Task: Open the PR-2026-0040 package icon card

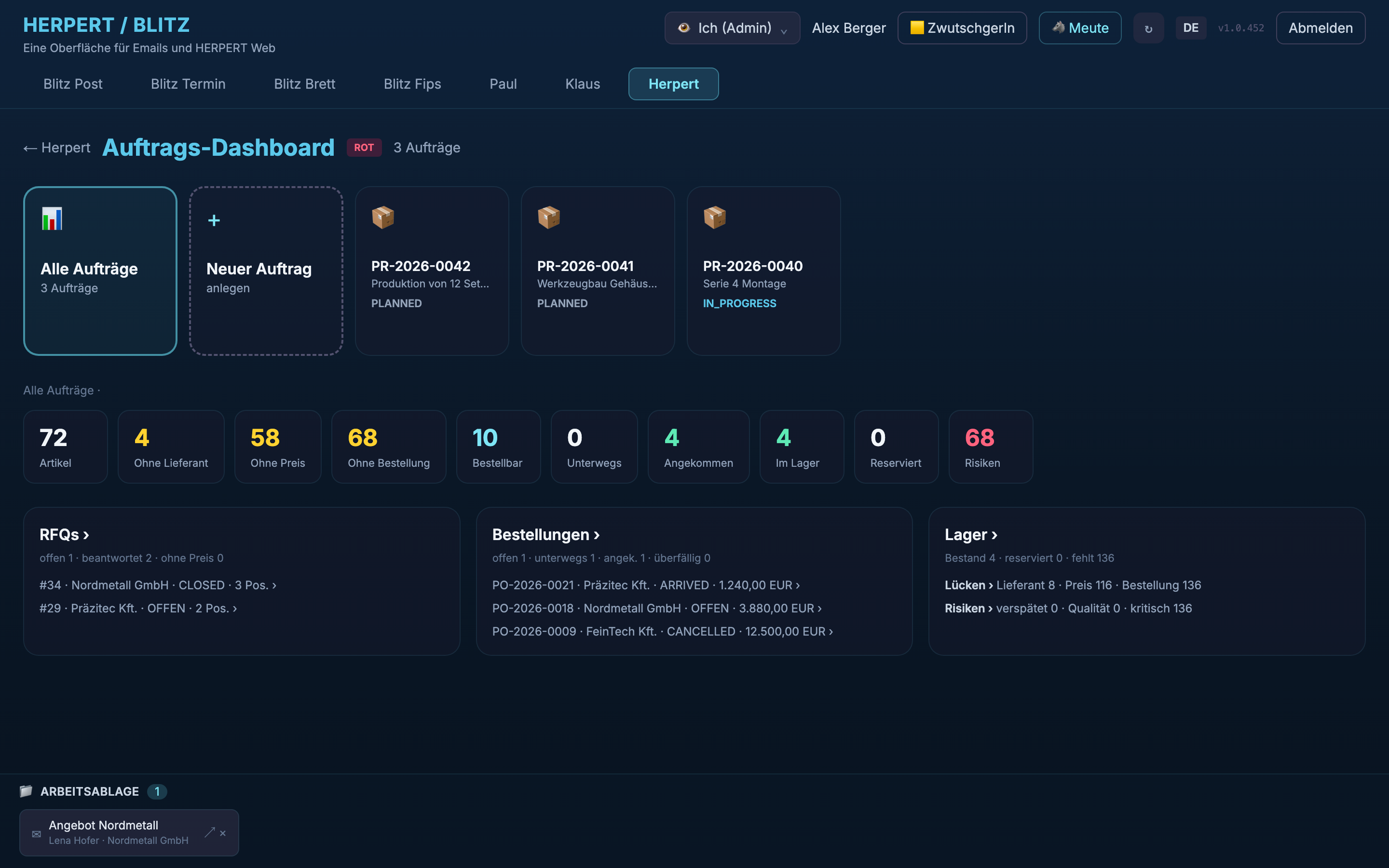Action: tap(763, 271)
